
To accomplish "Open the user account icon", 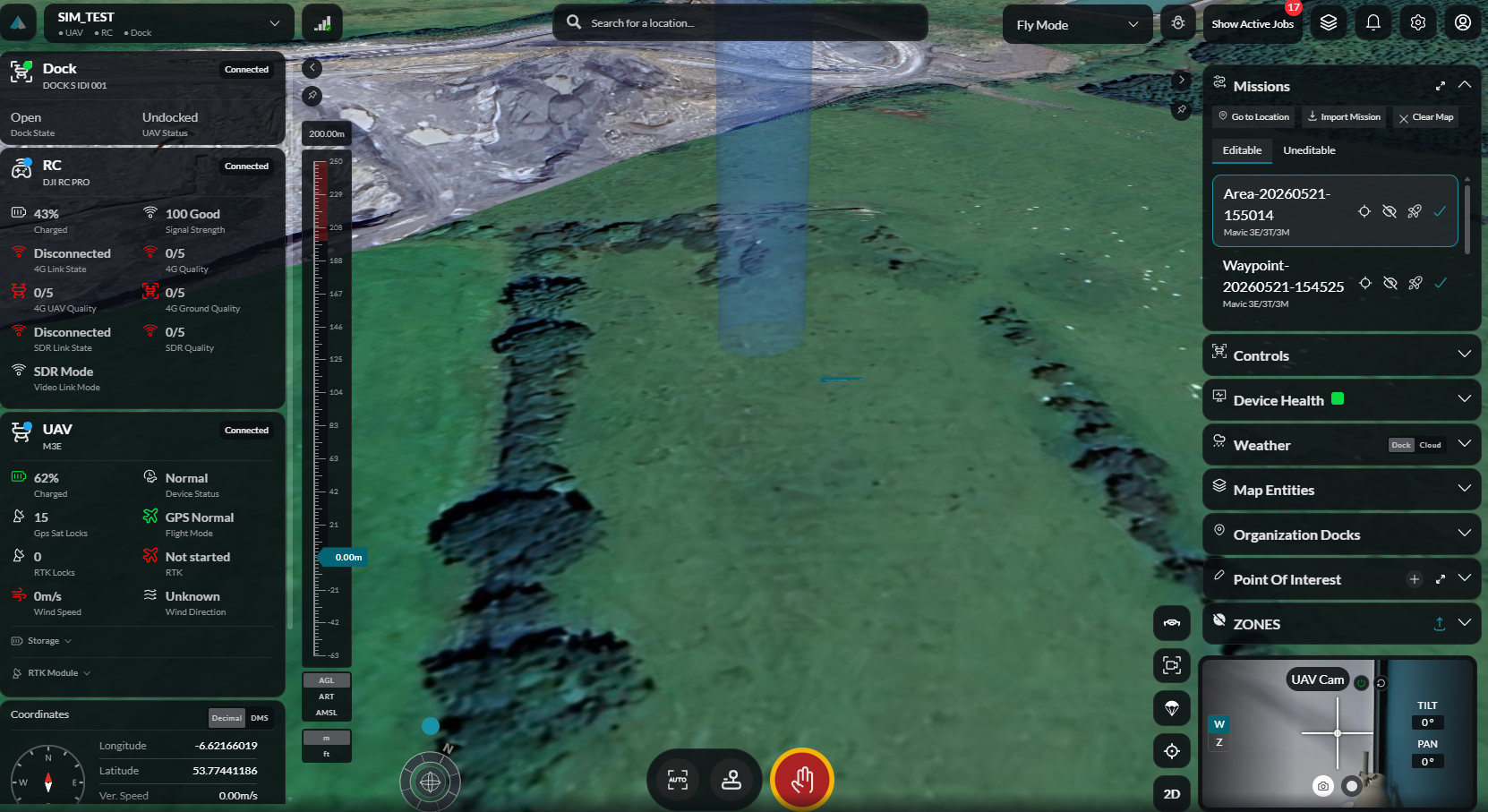I will [x=1463, y=23].
